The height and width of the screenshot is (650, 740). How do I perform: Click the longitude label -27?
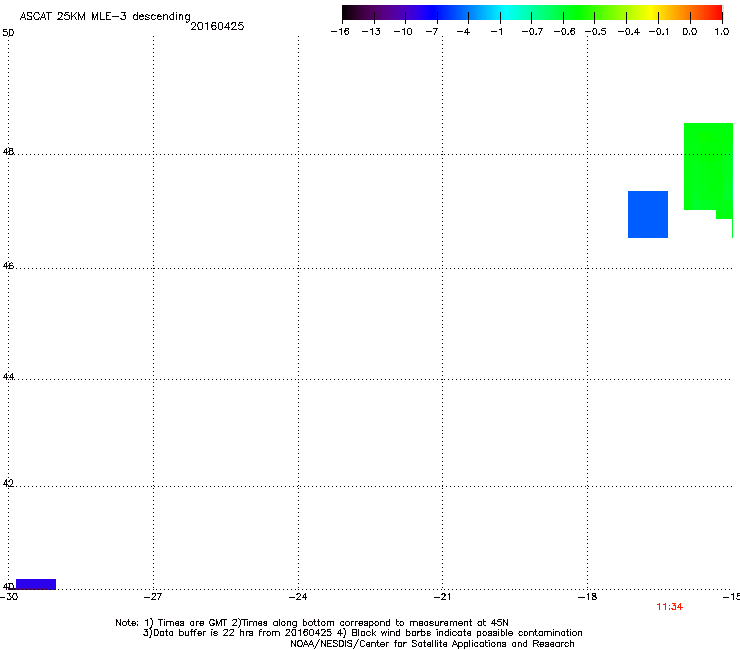[153, 597]
